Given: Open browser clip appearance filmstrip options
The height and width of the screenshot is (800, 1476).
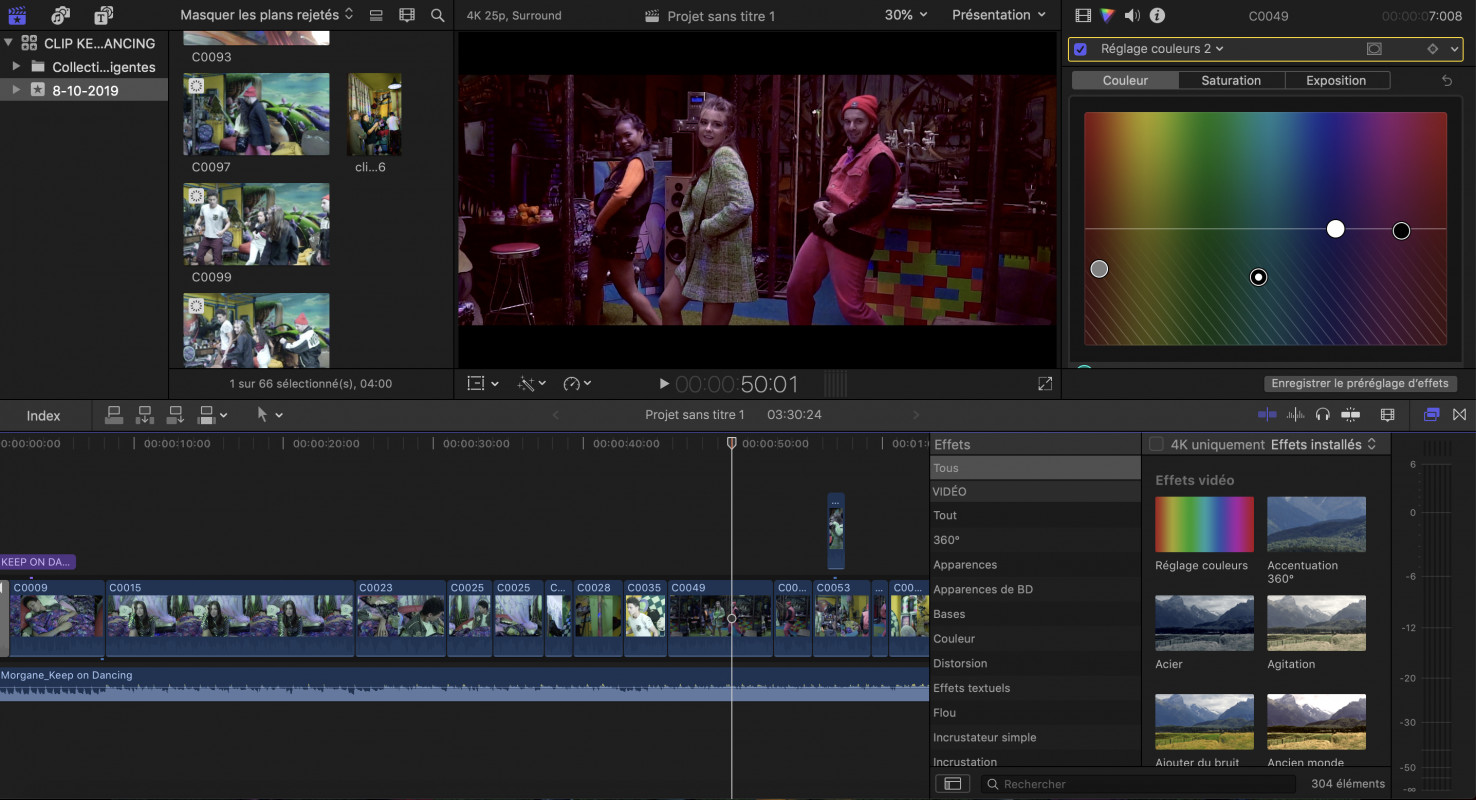Looking at the screenshot, I should [x=406, y=15].
